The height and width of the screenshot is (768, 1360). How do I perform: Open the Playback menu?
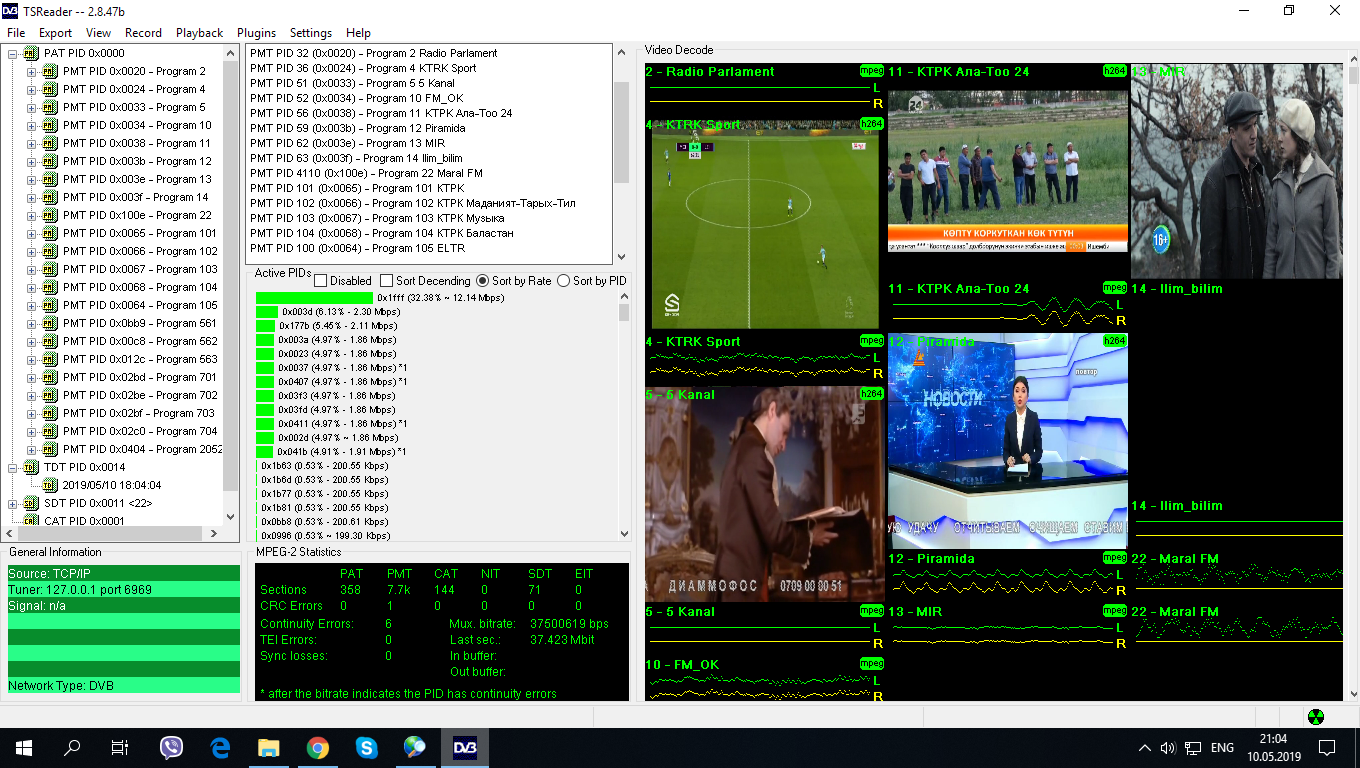click(x=199, y=33)
